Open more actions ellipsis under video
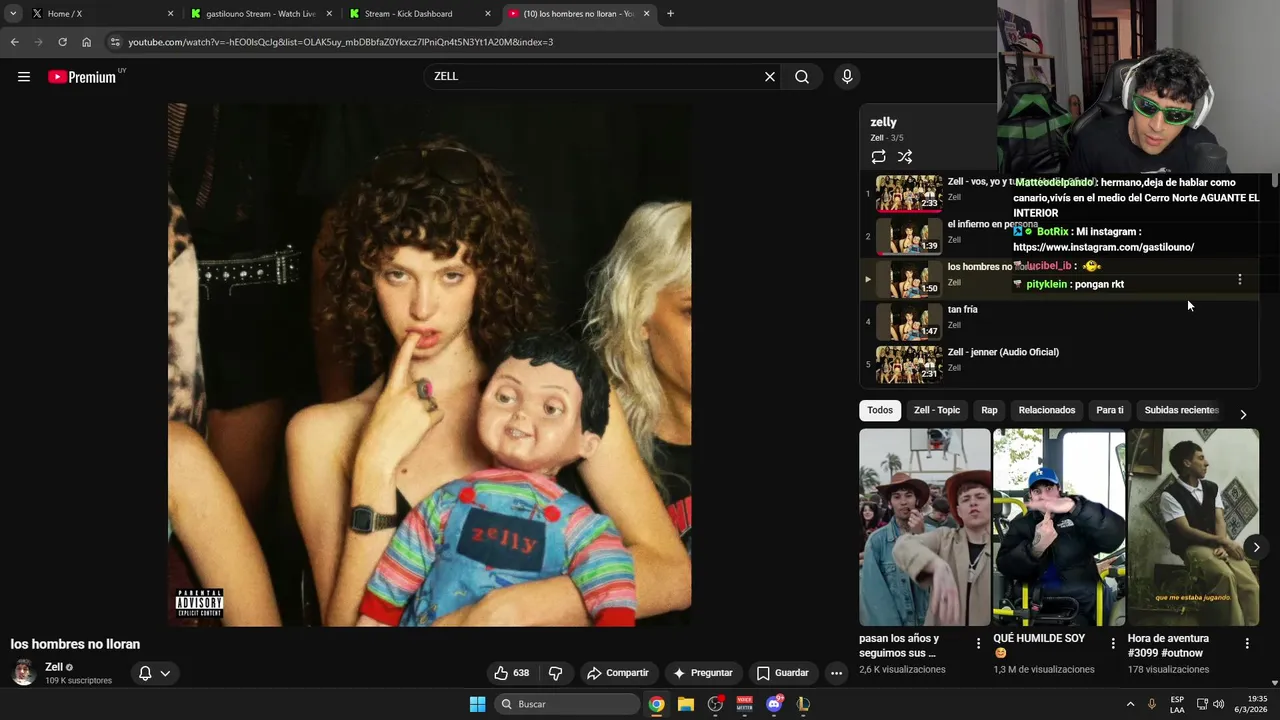This screenshot has width=1280, height=720. click(836, 673)
